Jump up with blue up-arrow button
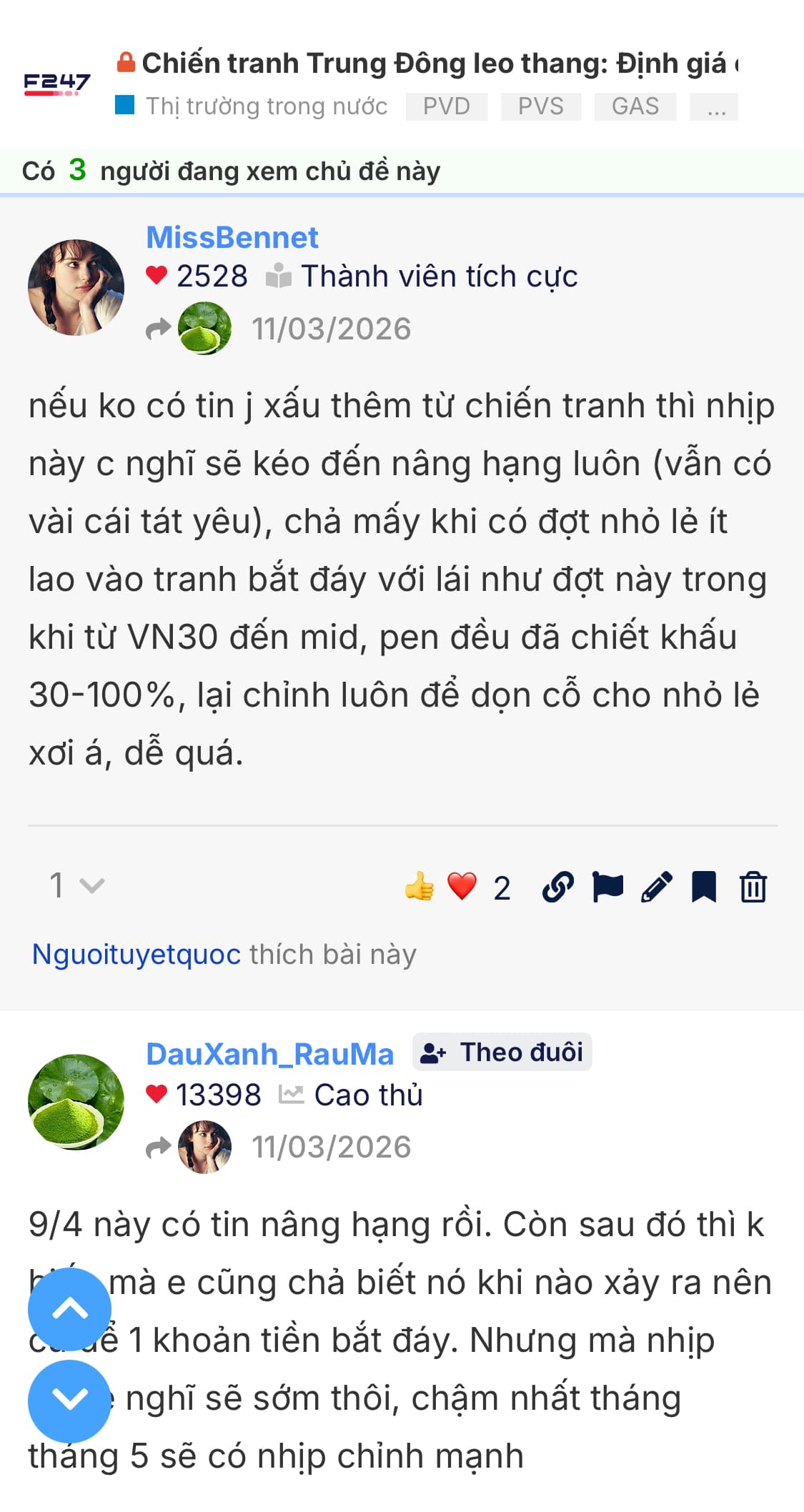The width and height of the screenshot is (804, 1512). [69, 1309]
